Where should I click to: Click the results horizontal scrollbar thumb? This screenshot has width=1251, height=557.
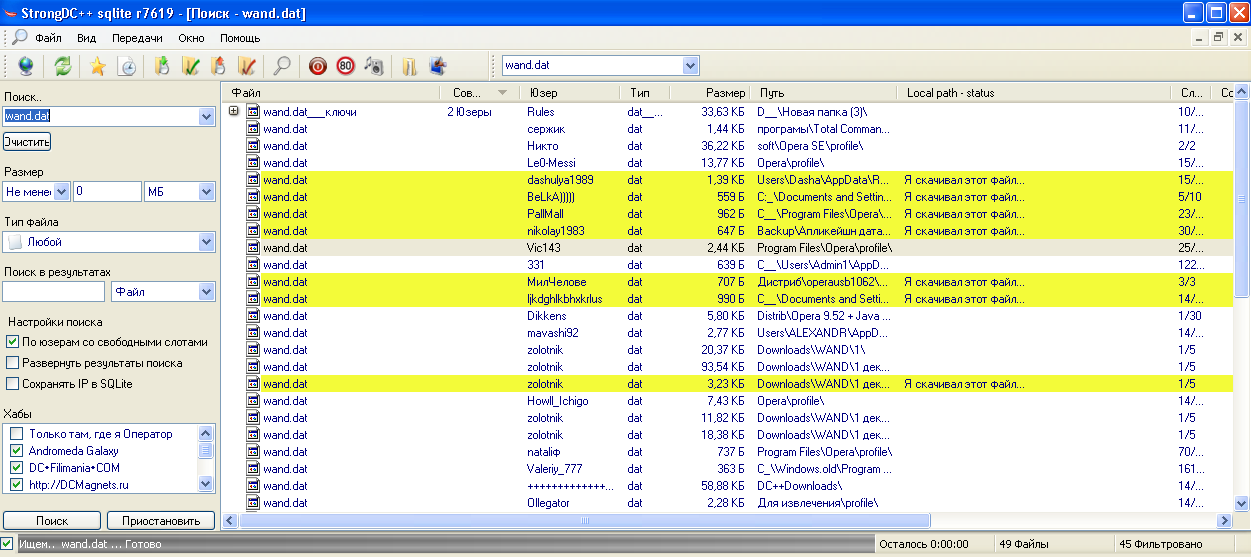click(583, 521)
